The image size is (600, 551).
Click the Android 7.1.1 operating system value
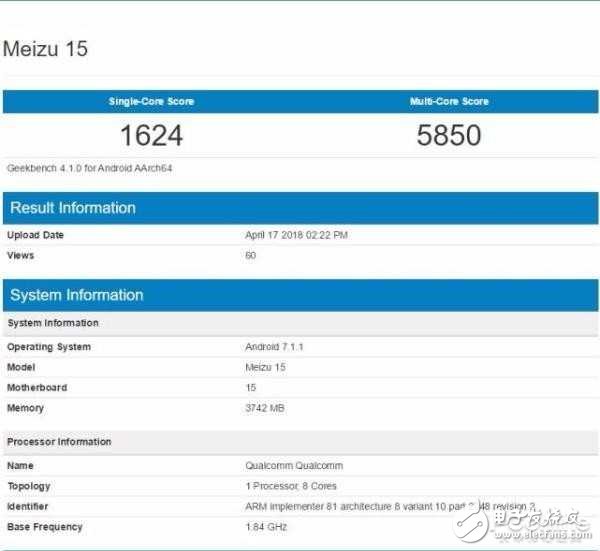[x=274, y=347]
